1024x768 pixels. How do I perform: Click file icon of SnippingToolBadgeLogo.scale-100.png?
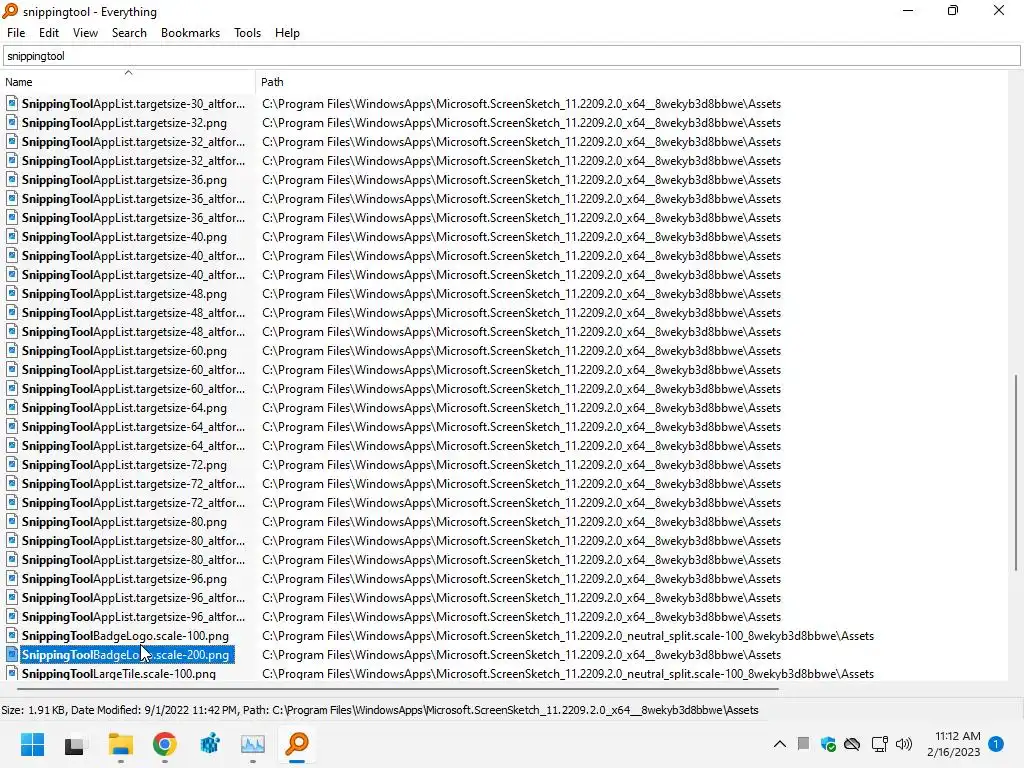pos(12,635)
